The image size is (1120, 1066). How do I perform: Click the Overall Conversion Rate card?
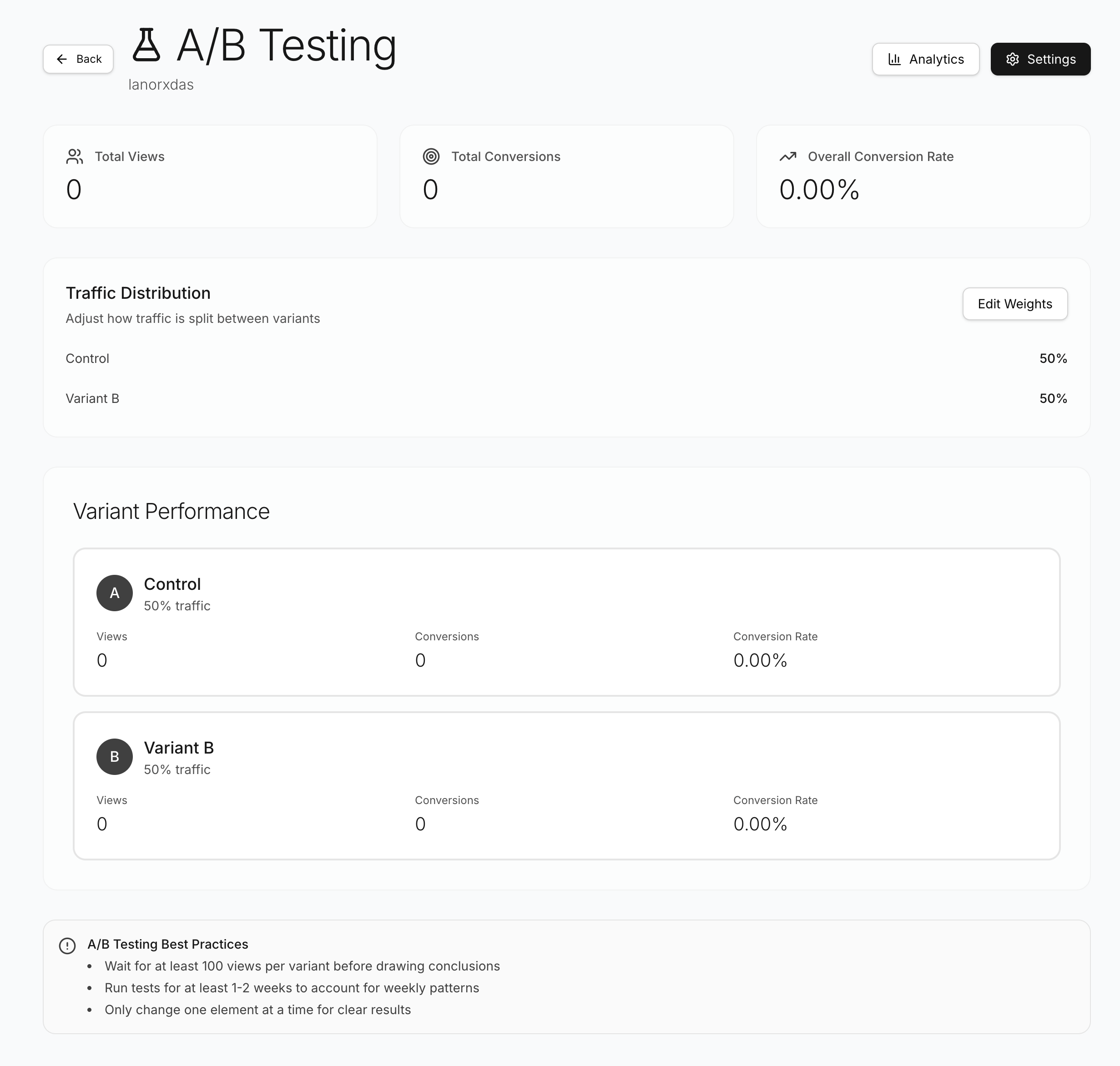point(923,176)
